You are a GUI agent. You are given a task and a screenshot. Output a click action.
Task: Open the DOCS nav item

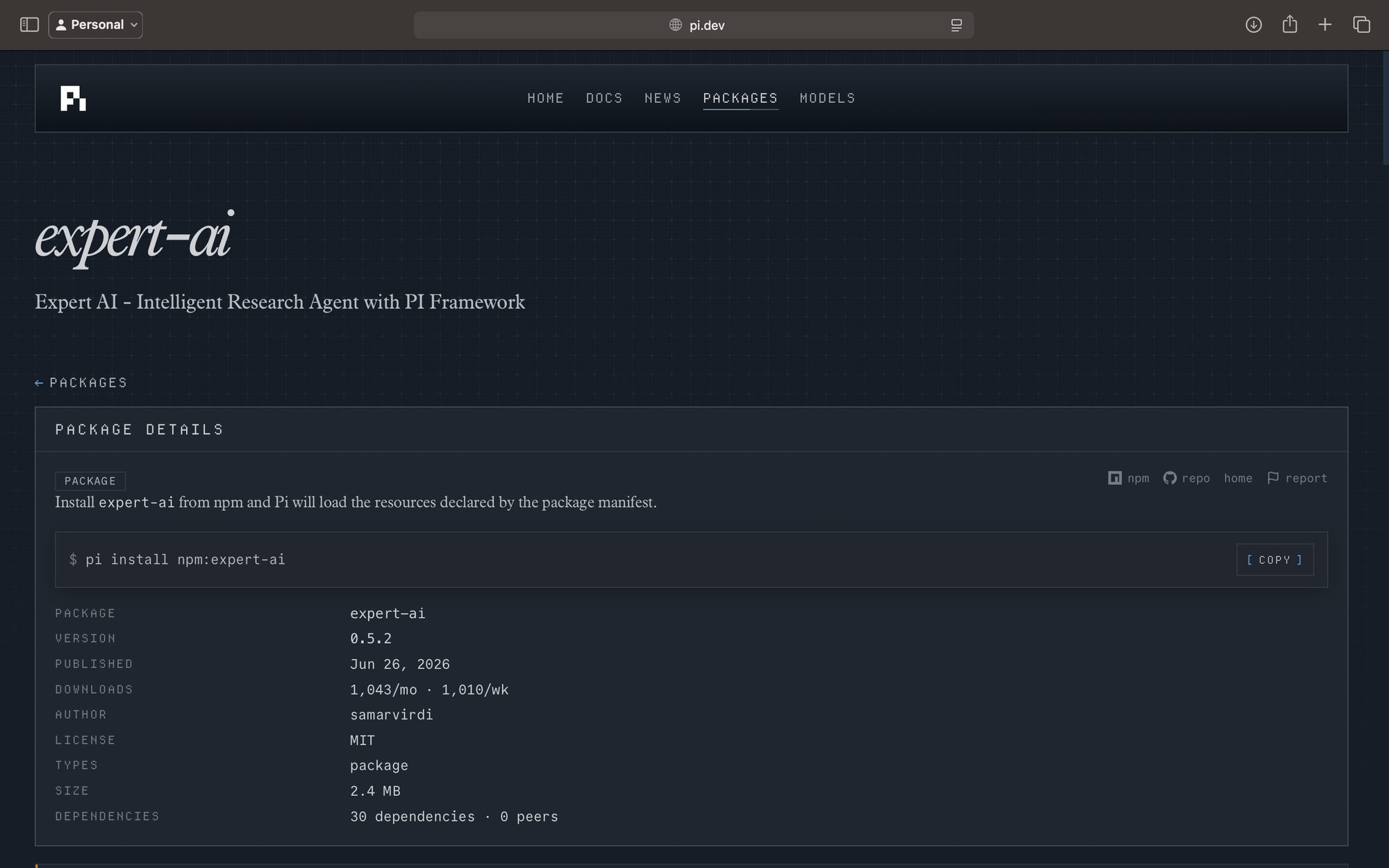point(604,98)
